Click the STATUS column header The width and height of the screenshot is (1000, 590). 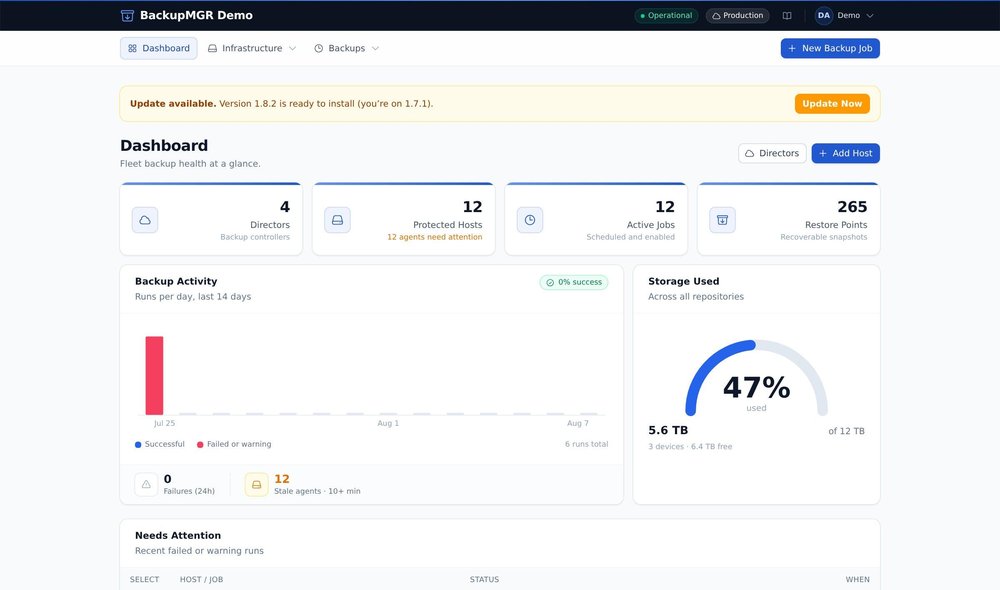pos(484,580)
